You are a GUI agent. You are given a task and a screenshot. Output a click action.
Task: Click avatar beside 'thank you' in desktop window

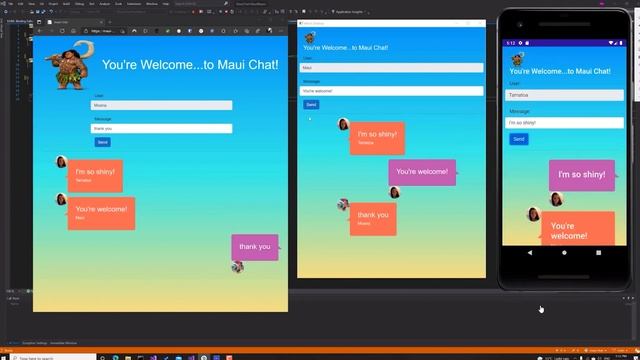coord(343,204)
